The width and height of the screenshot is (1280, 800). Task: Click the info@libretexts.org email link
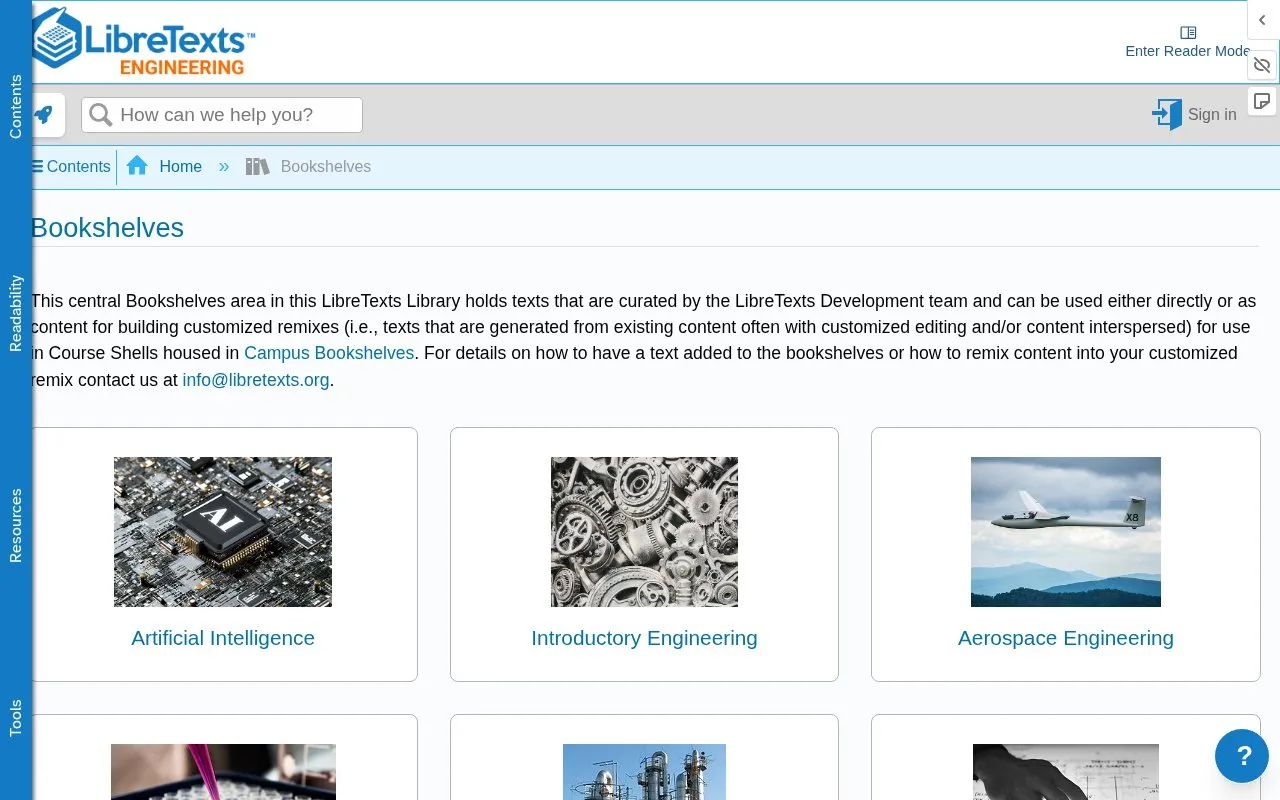[256, 380]
